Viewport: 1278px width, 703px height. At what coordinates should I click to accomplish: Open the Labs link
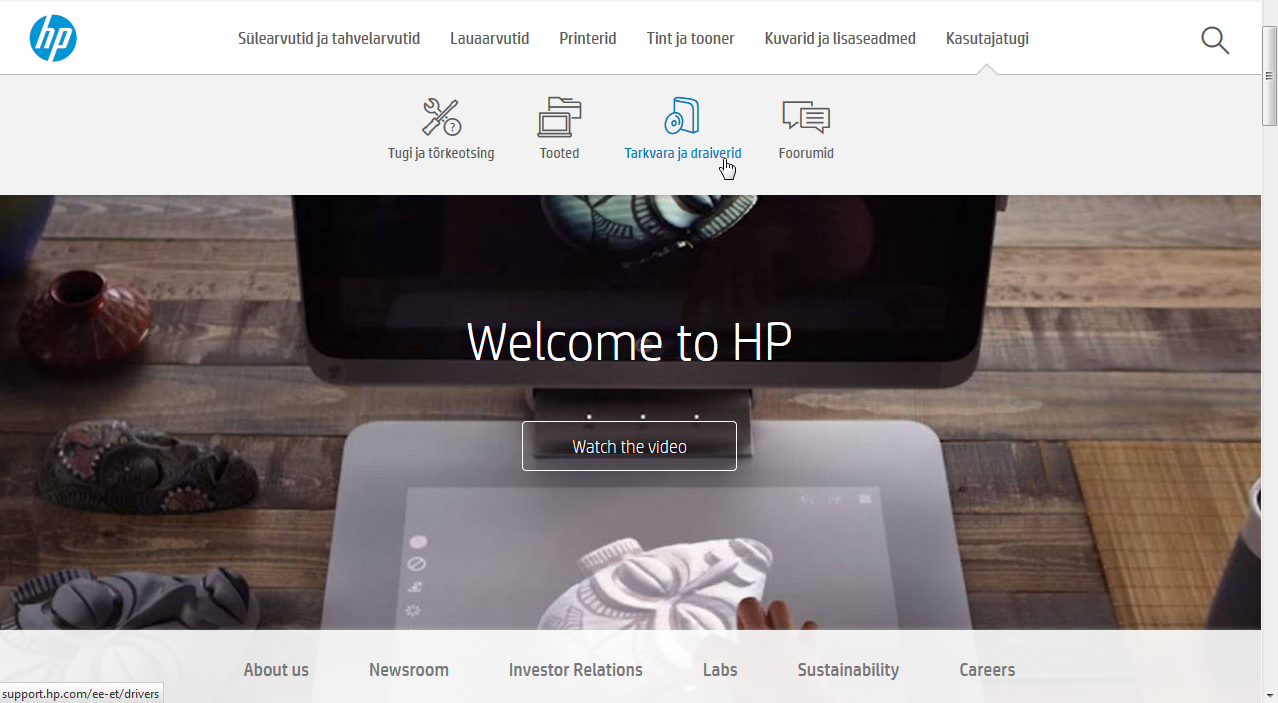tap(720, 670)
